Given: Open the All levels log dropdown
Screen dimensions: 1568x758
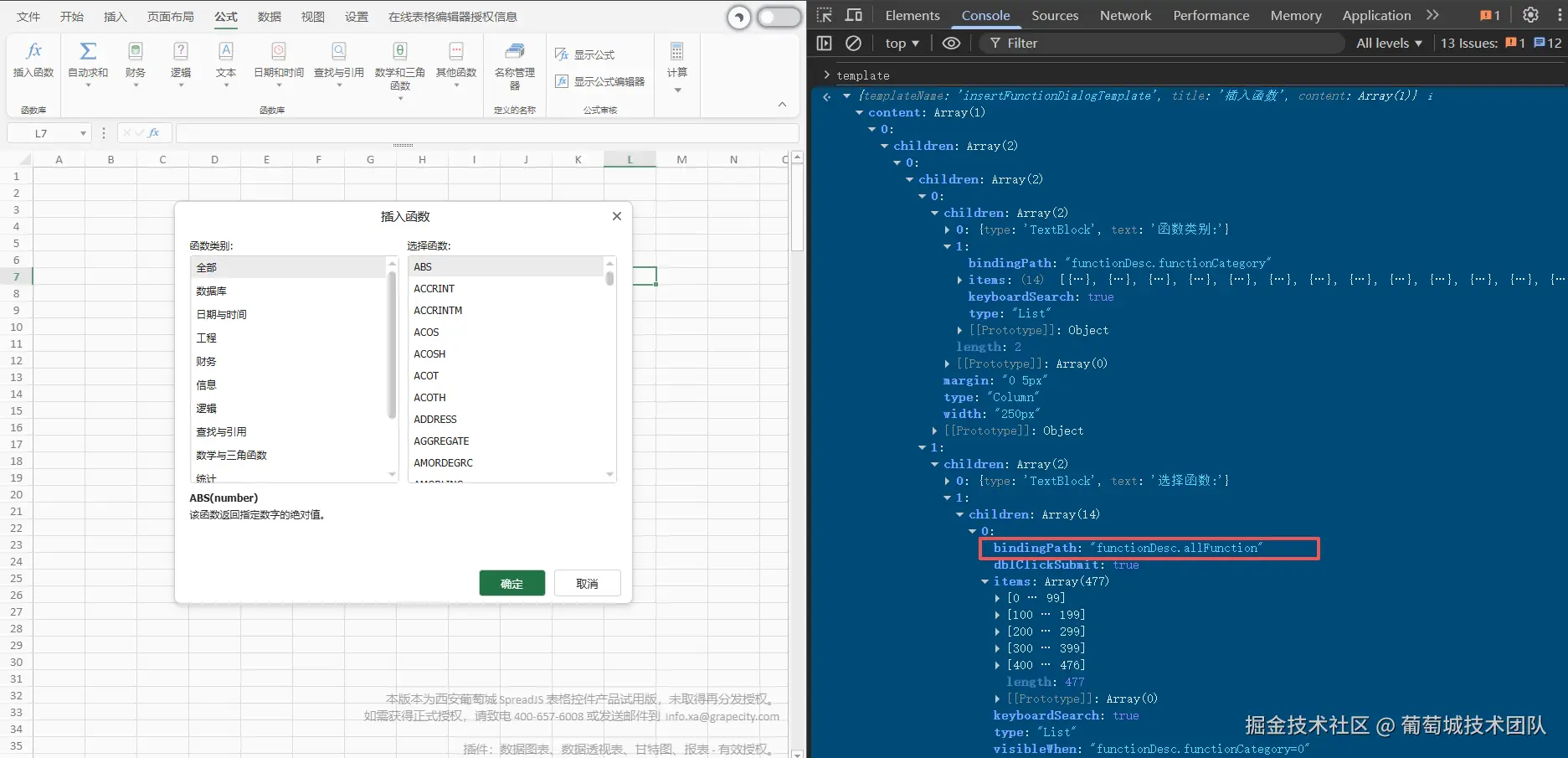Looking at the screenshot, I should point(1389,43).
